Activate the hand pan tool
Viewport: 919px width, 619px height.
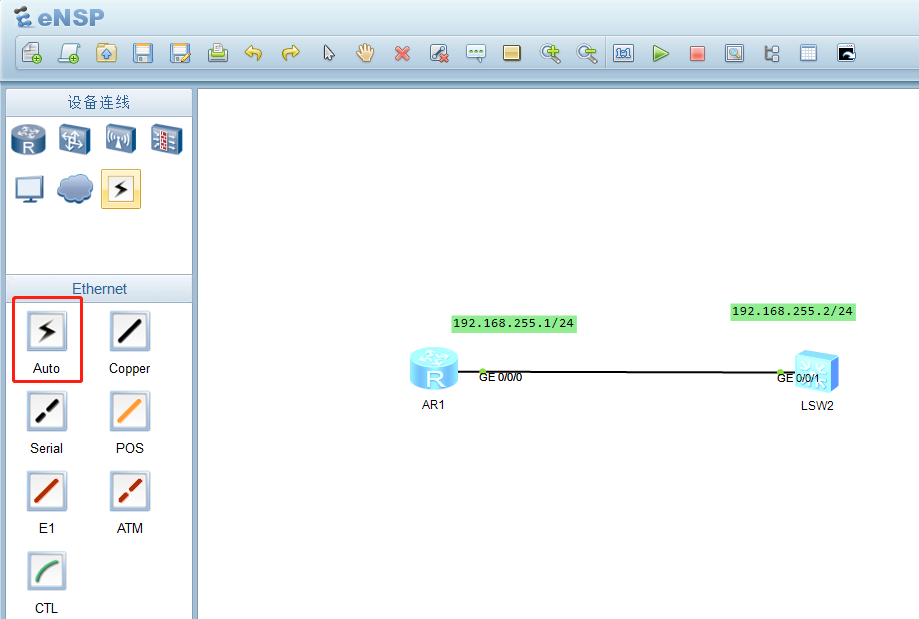tap(365, 53)
